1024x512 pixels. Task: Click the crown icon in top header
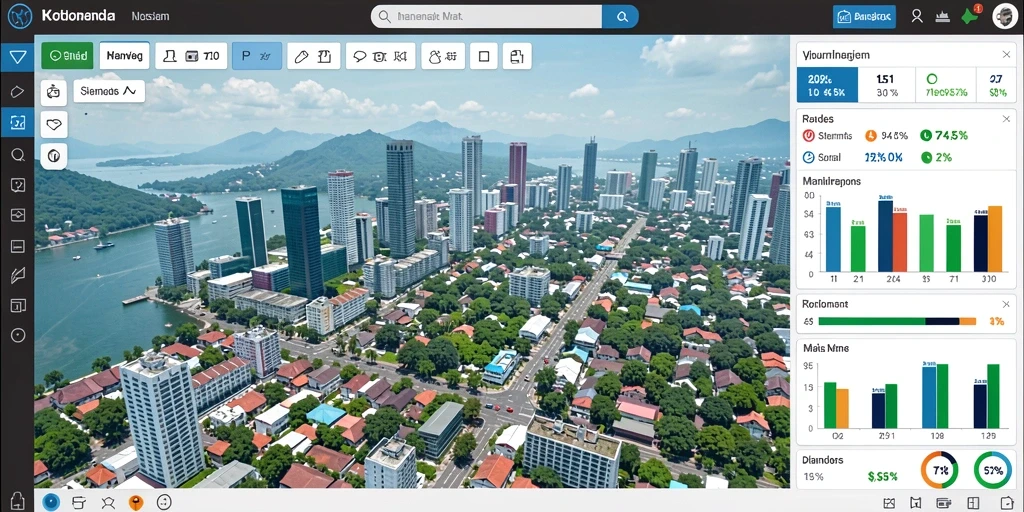[942, 17]
